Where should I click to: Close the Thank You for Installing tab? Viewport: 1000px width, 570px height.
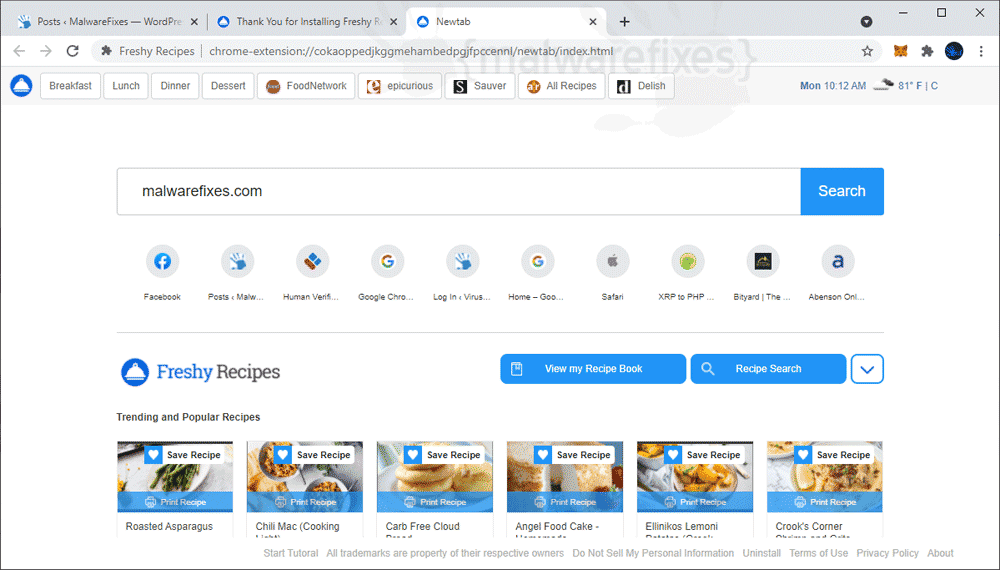coord(393,22)
